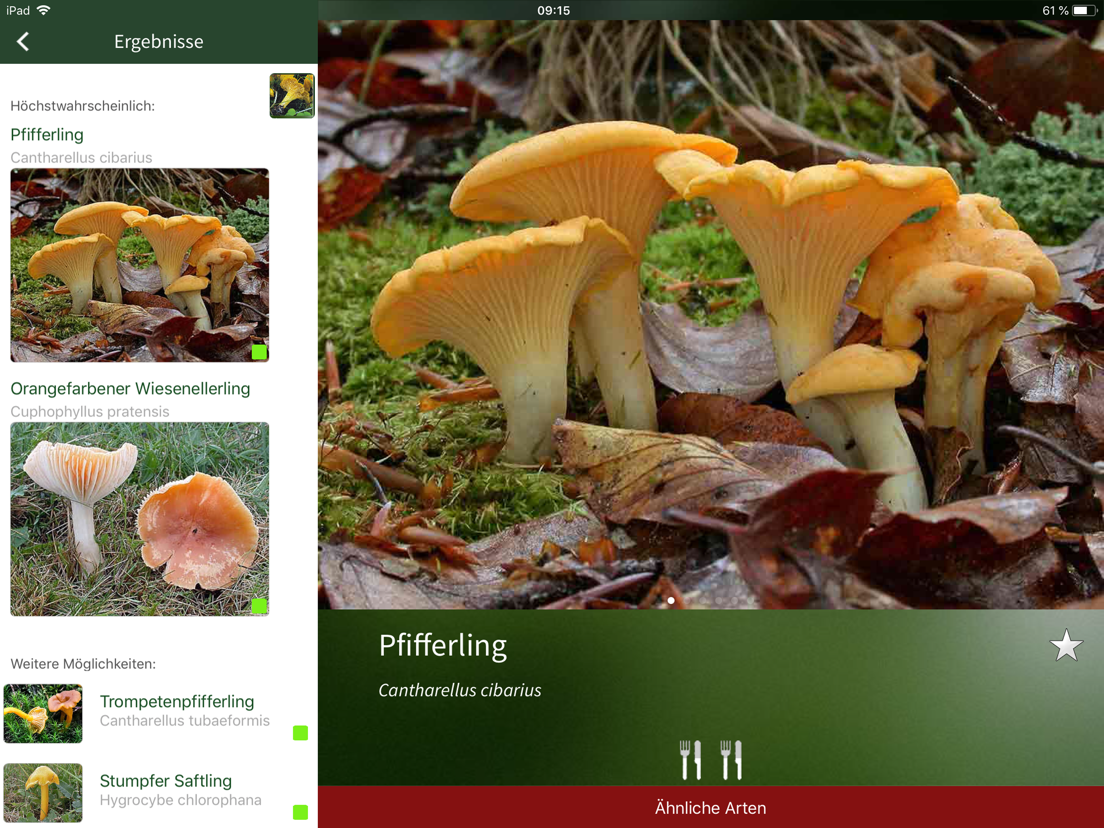
Task: Select the Pfifferling result title
Action: pos(47,134)
